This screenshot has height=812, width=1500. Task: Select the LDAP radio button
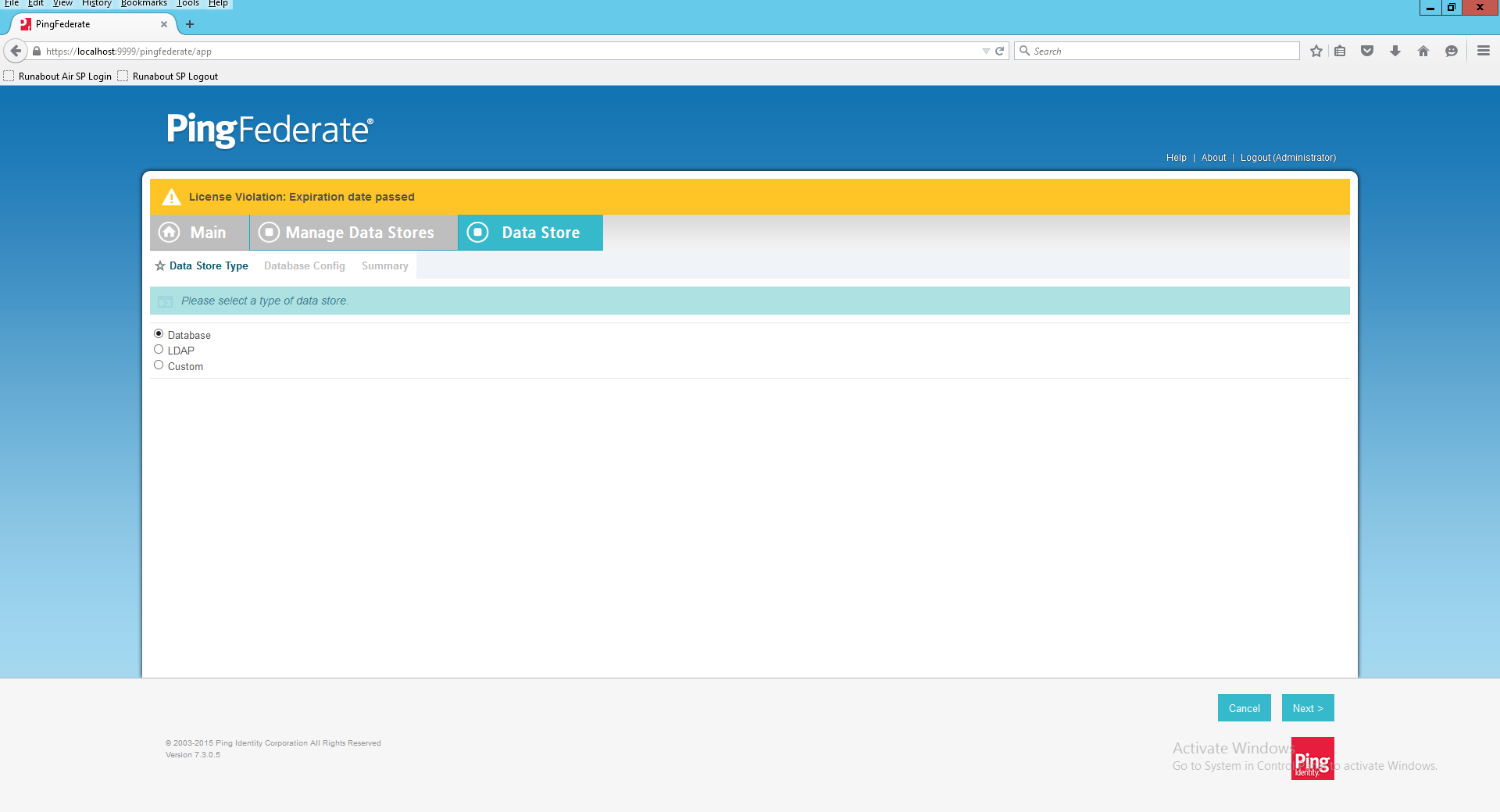(x=159, y=349)
